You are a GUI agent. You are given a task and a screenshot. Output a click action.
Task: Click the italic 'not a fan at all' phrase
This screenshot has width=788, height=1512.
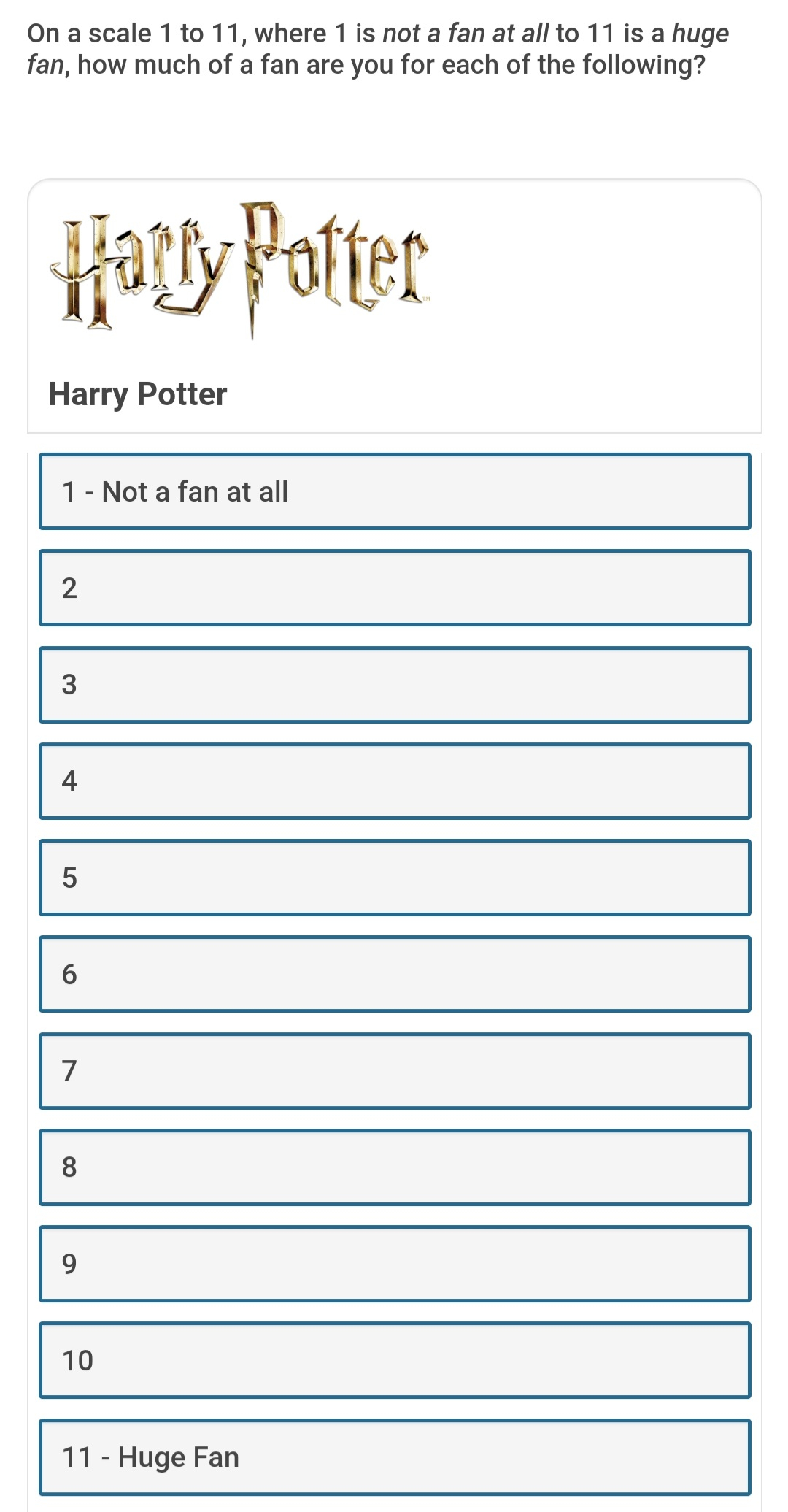point(466,34)
